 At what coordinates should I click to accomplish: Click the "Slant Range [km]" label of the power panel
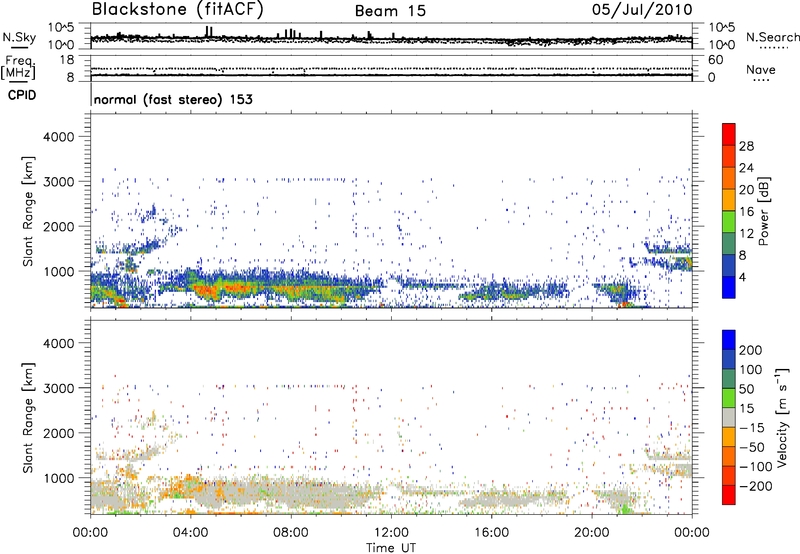pyautogui.click(x=28, y=211)
